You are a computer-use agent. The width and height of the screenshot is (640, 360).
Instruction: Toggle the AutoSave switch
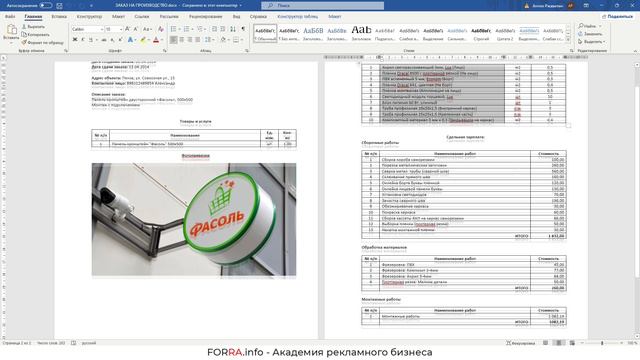click(x=45, y=5)
